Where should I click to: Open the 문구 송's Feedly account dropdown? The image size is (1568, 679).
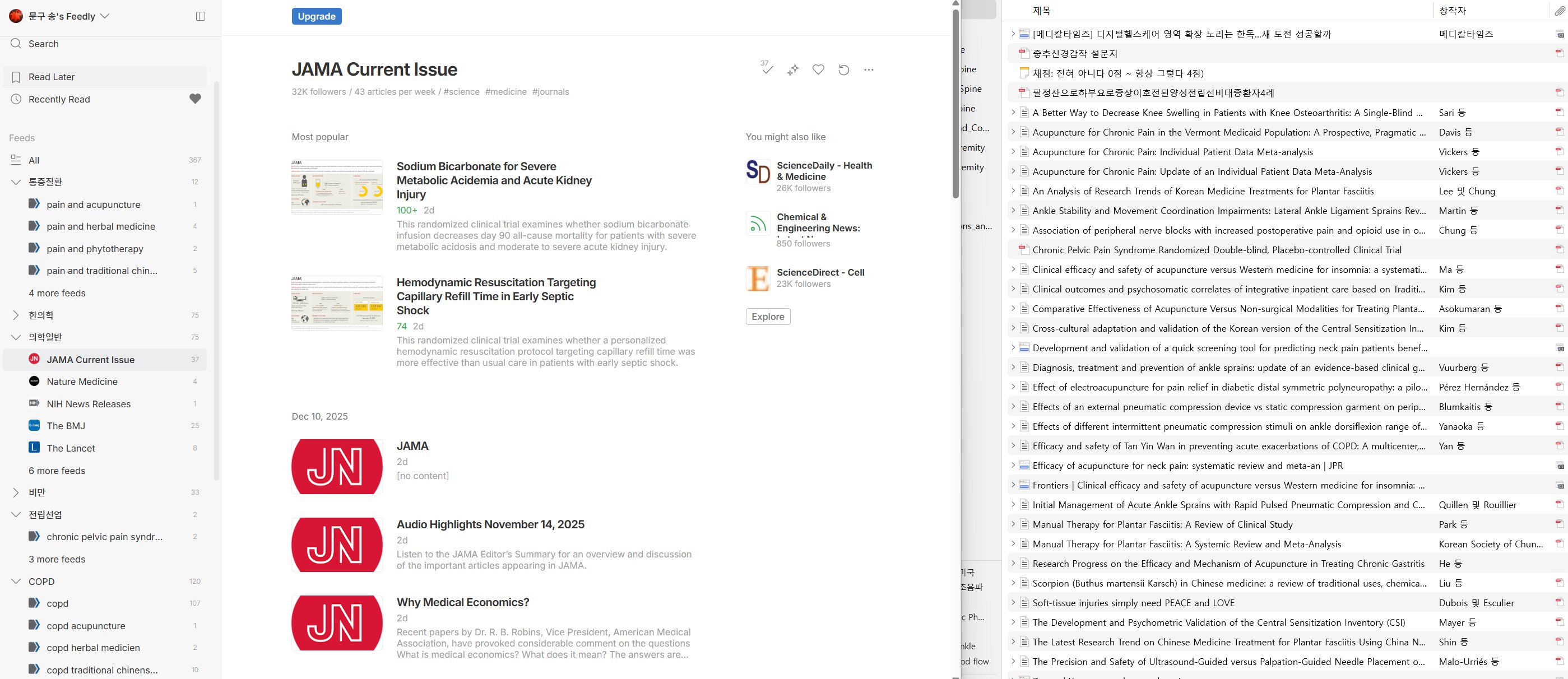(x=59, y=16)
